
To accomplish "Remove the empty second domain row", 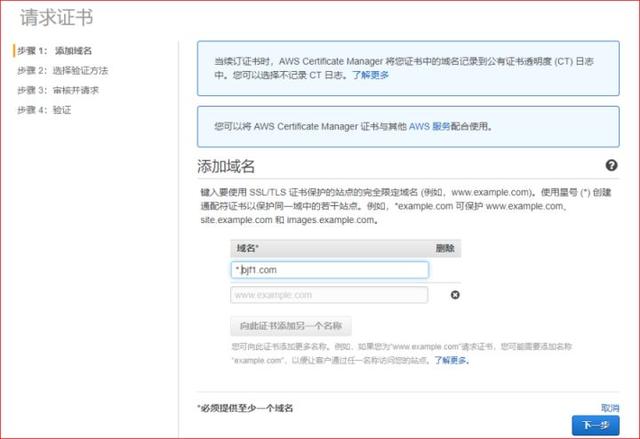I will (455, 295).
